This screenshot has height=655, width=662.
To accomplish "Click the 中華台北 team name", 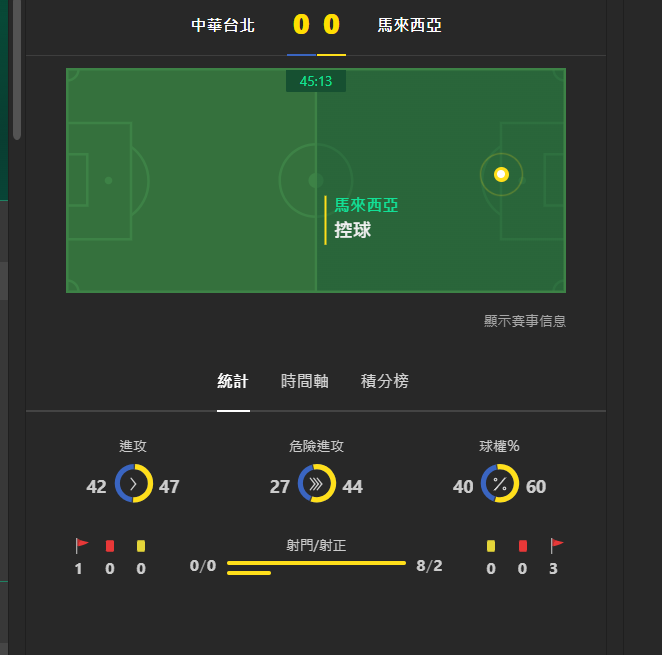I will coord(223,25).
